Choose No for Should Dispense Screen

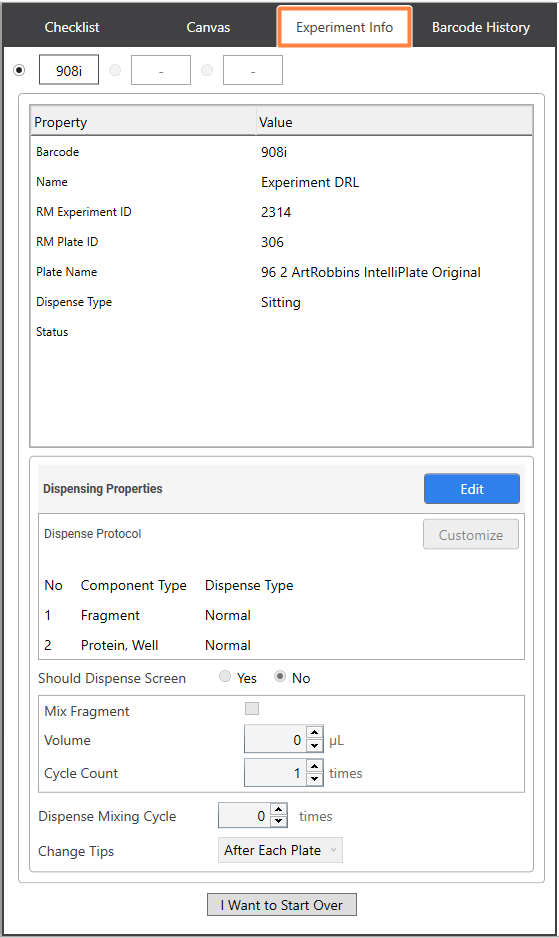(280, 677)
